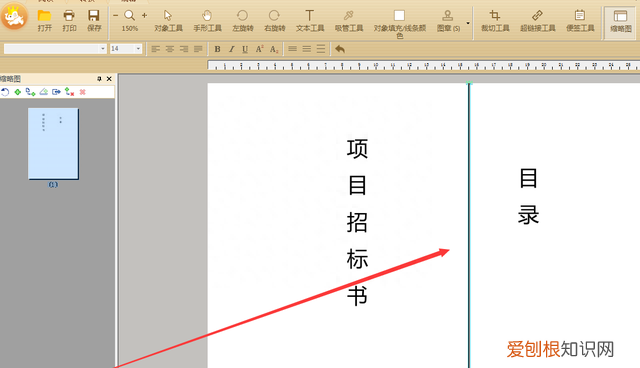Image resolution: width=640 pixels, height=368 pixels.
Task: Select the 裁切工具 (Crop tool)
Action: (x=495, y=21)
